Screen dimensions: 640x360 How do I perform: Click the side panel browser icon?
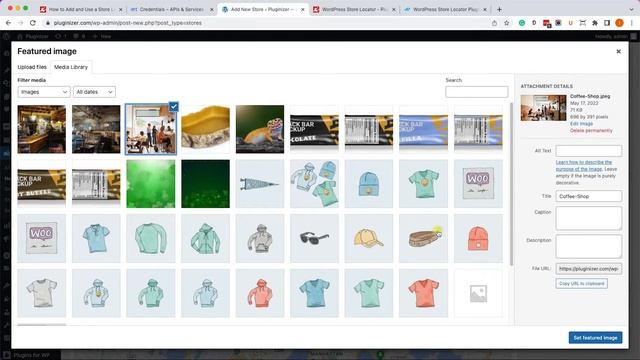click(607, 23)
